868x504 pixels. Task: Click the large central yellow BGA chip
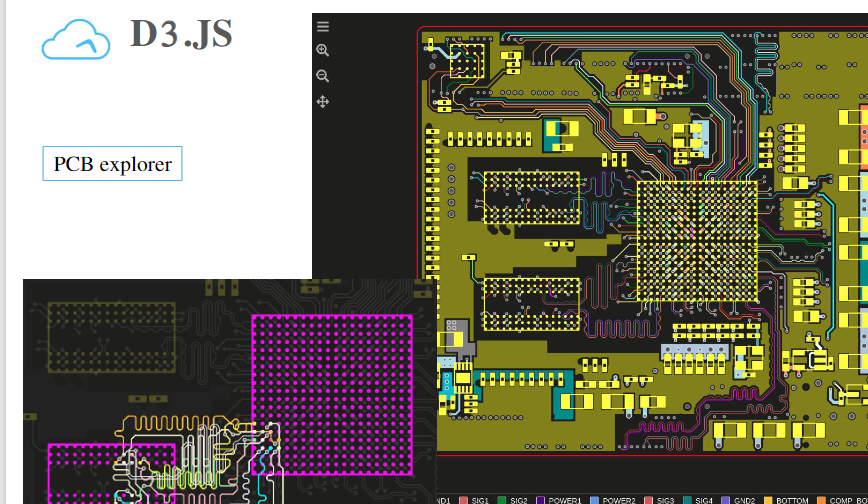tap(697, 240)
